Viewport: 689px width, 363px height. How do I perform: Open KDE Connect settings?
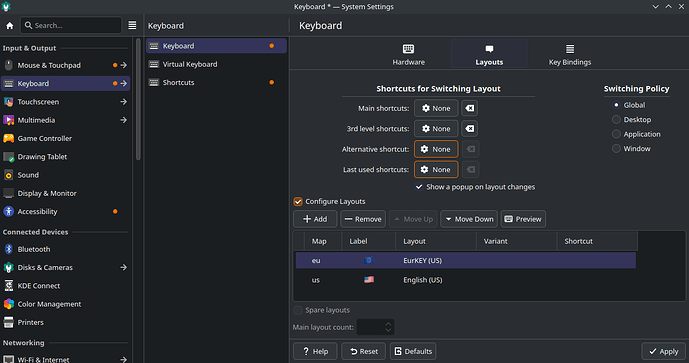(65, 286)
